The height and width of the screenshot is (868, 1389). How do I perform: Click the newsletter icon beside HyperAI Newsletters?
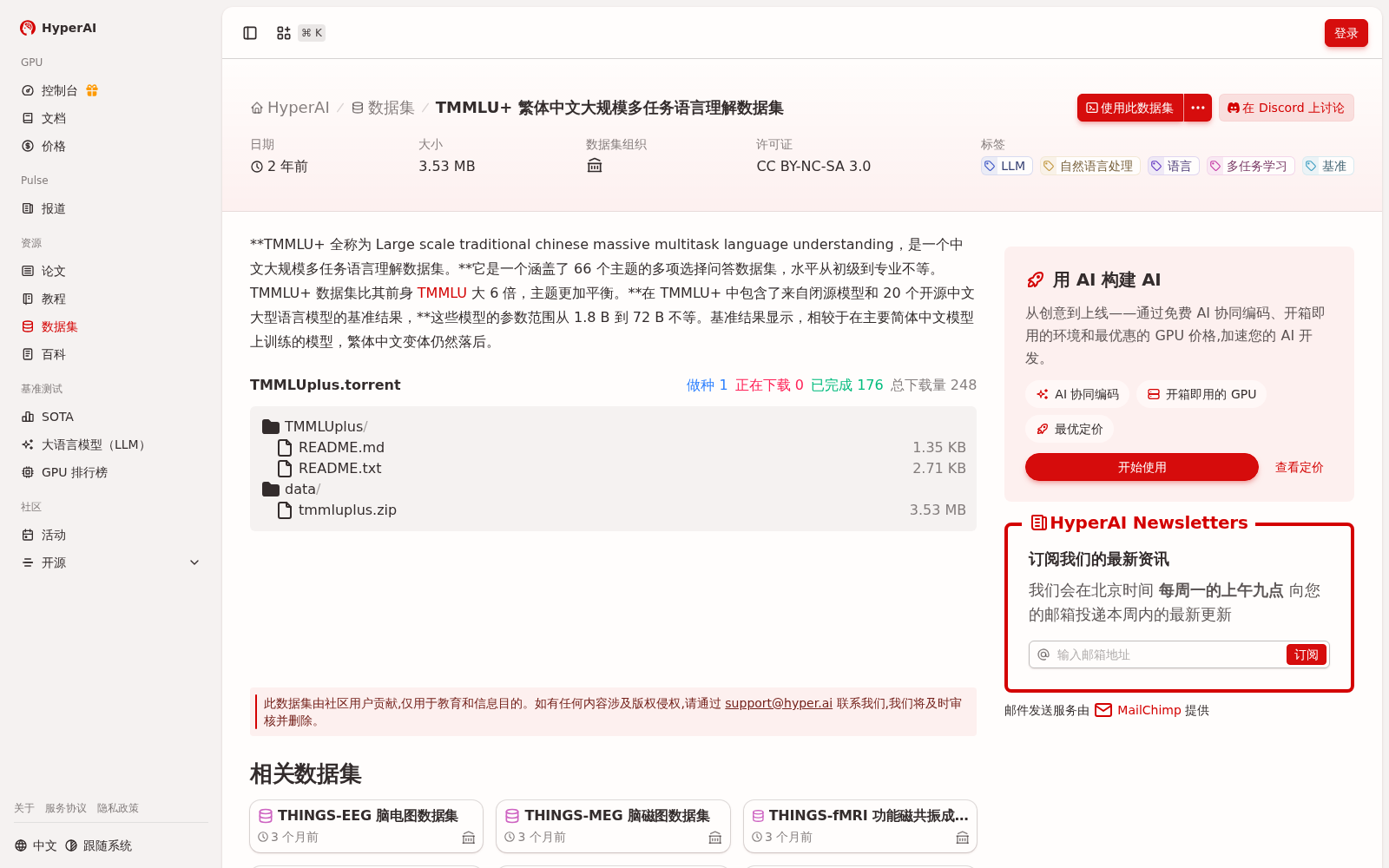(x=1038, y=523)
